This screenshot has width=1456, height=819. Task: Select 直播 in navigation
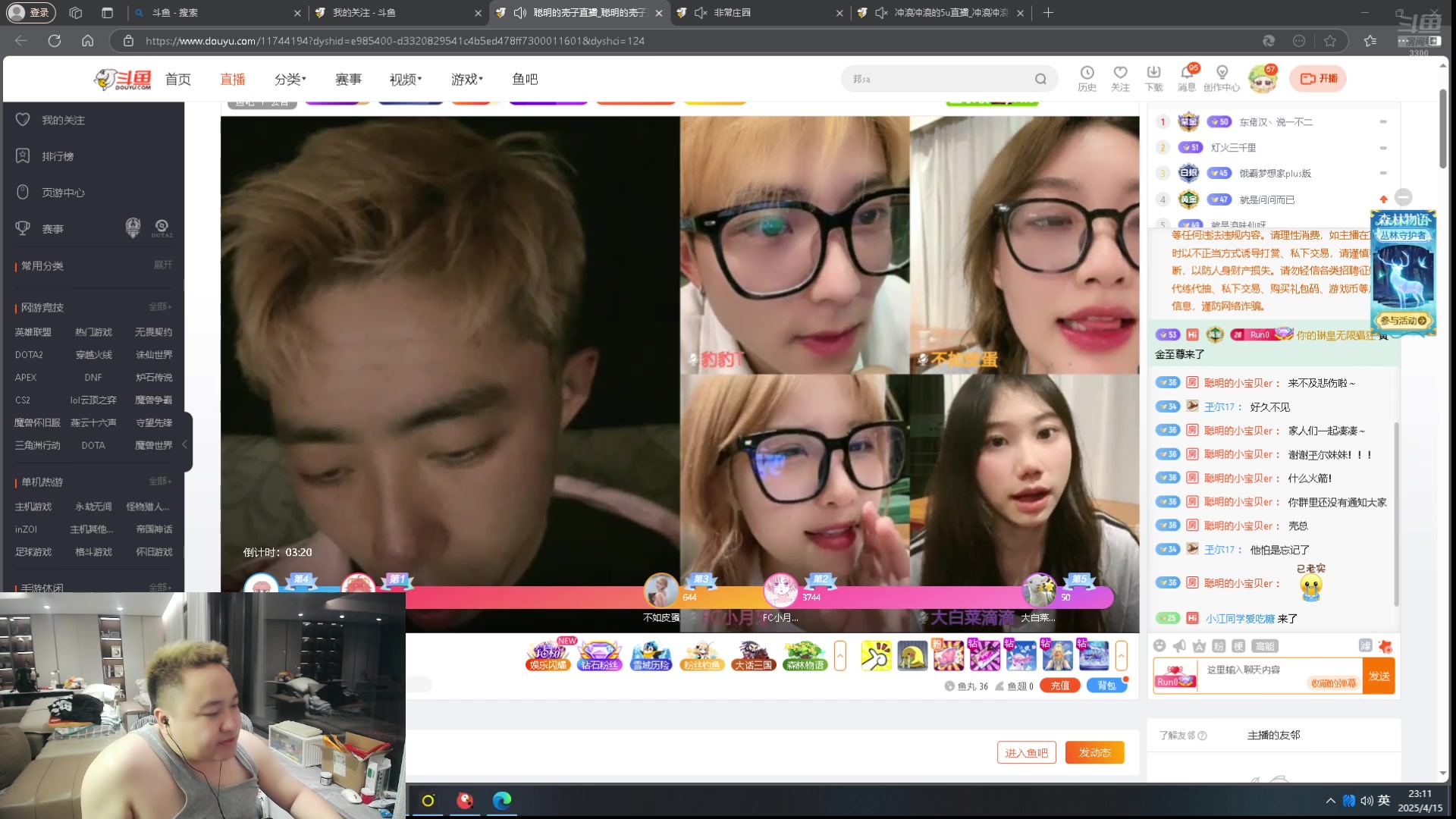click(x=233, y=79)
